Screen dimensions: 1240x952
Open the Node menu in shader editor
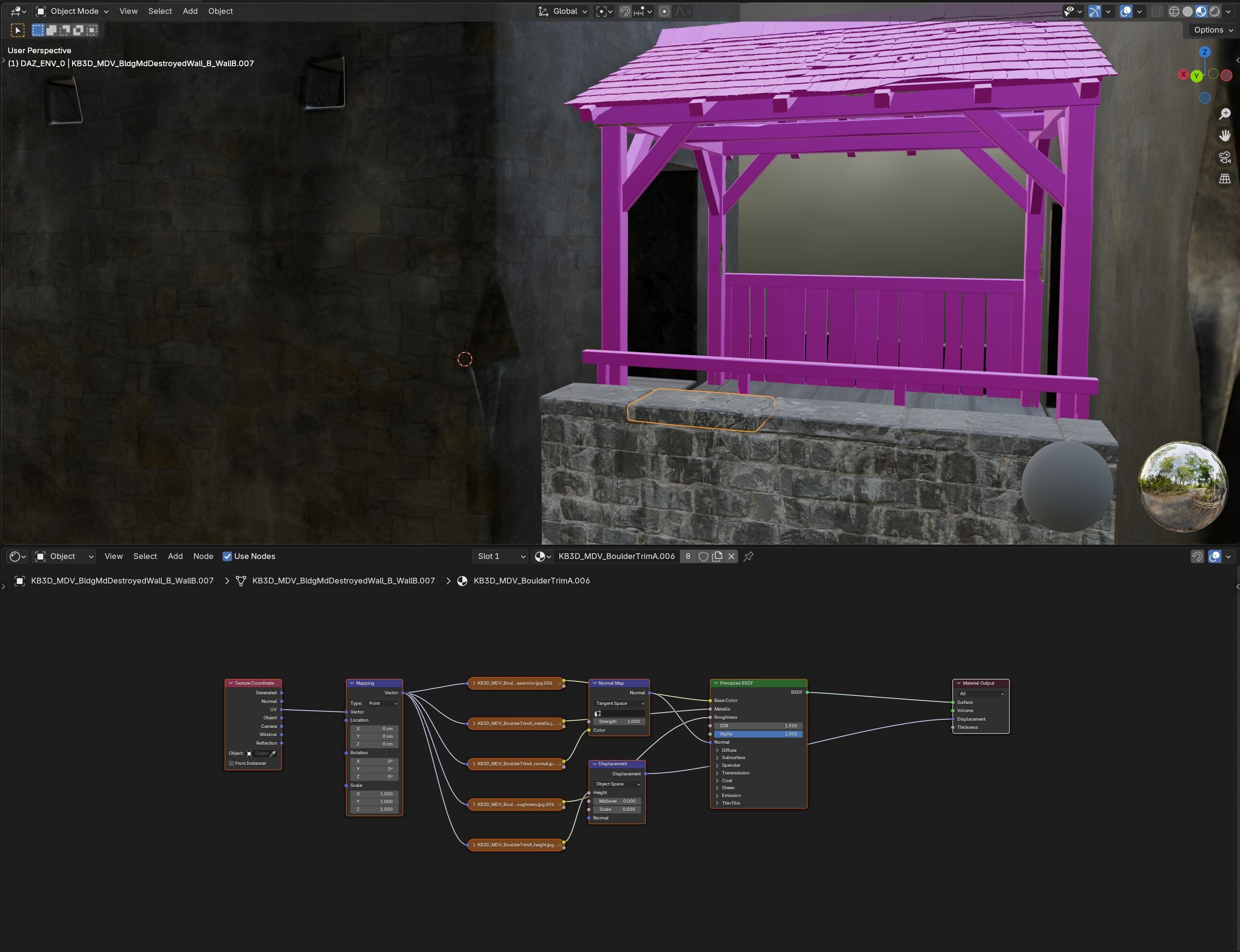coord(203,557)
